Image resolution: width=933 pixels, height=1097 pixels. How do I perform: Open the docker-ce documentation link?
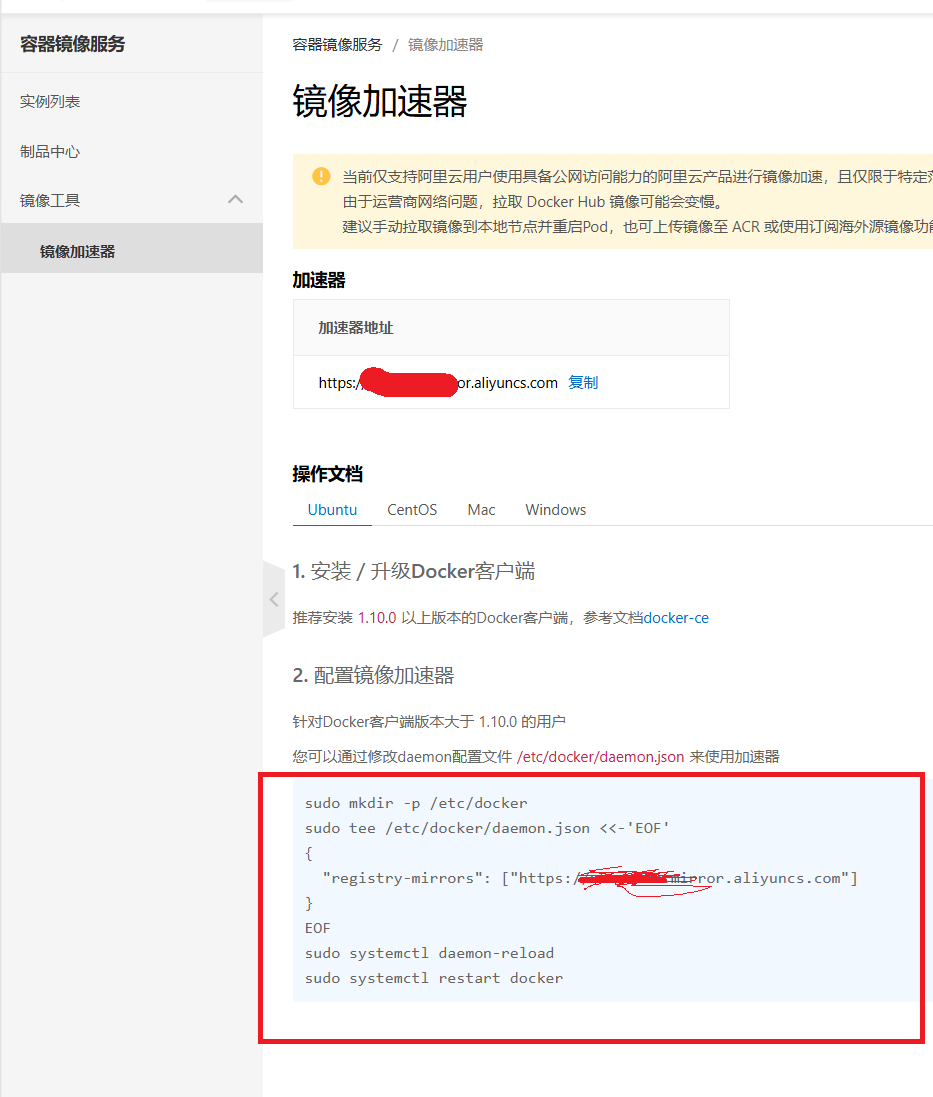click(676, 618)
